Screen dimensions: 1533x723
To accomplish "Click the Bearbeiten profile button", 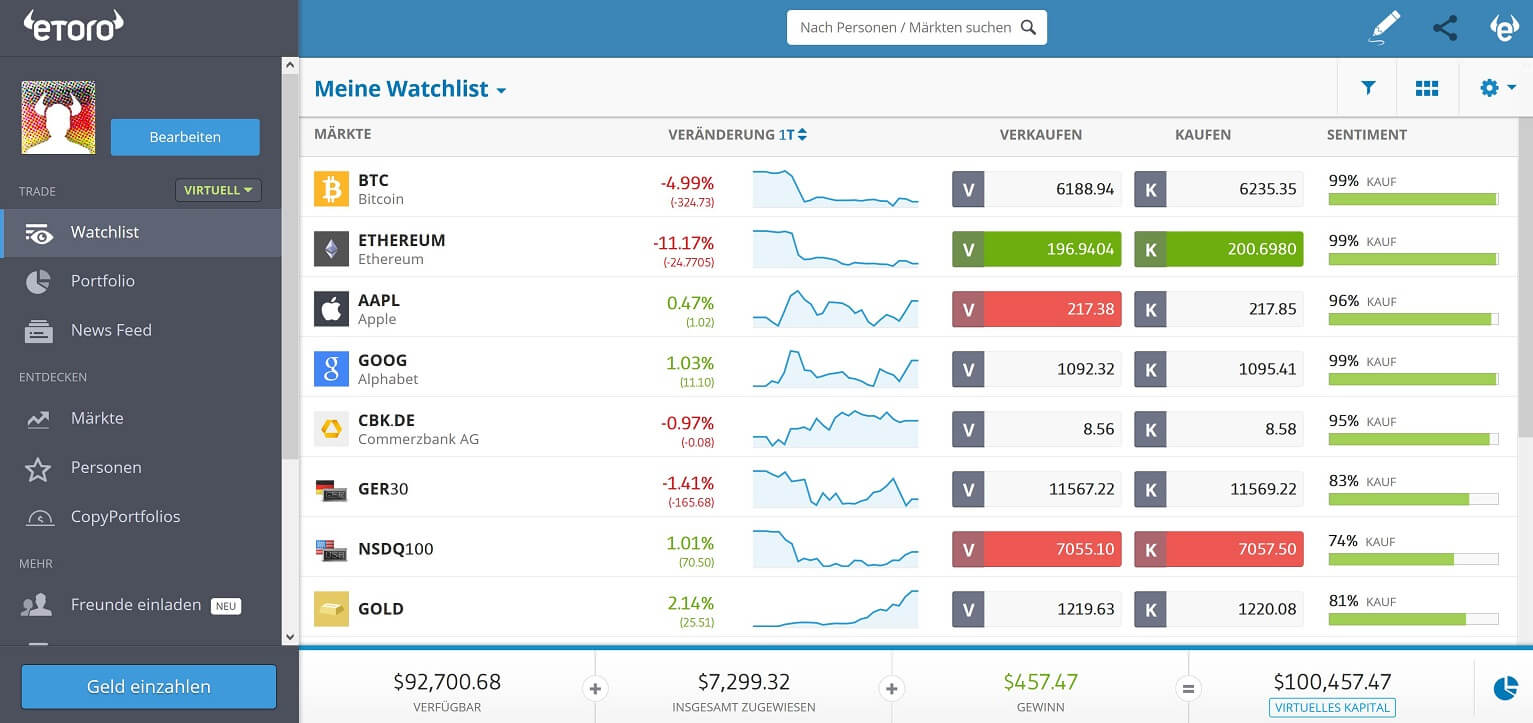I will (185, 137).
